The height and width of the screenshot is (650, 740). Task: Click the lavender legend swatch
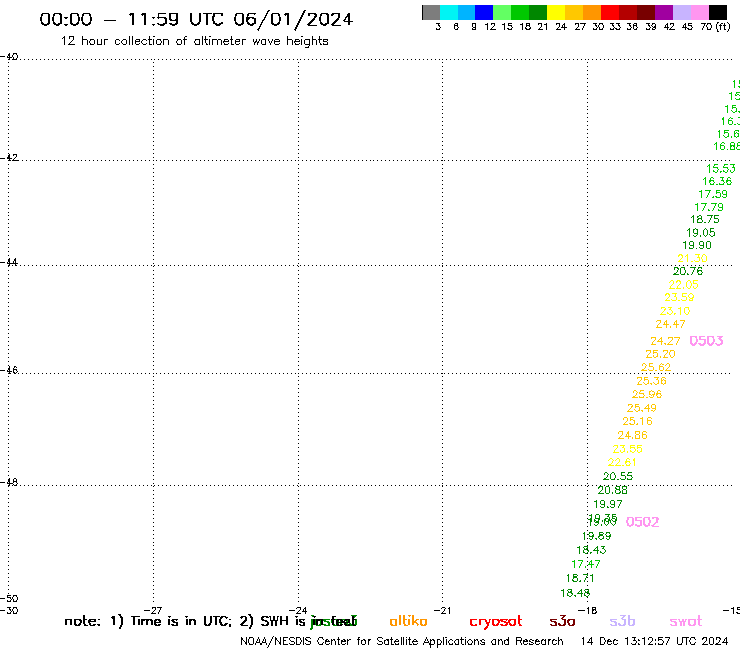click(682, 12)
